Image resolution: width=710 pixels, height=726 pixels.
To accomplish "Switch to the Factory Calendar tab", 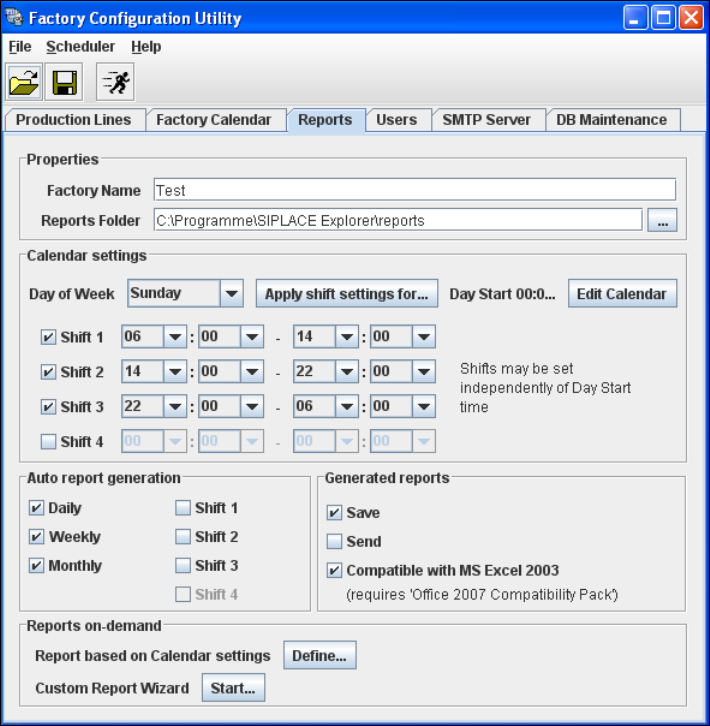I will pos(214,120).
